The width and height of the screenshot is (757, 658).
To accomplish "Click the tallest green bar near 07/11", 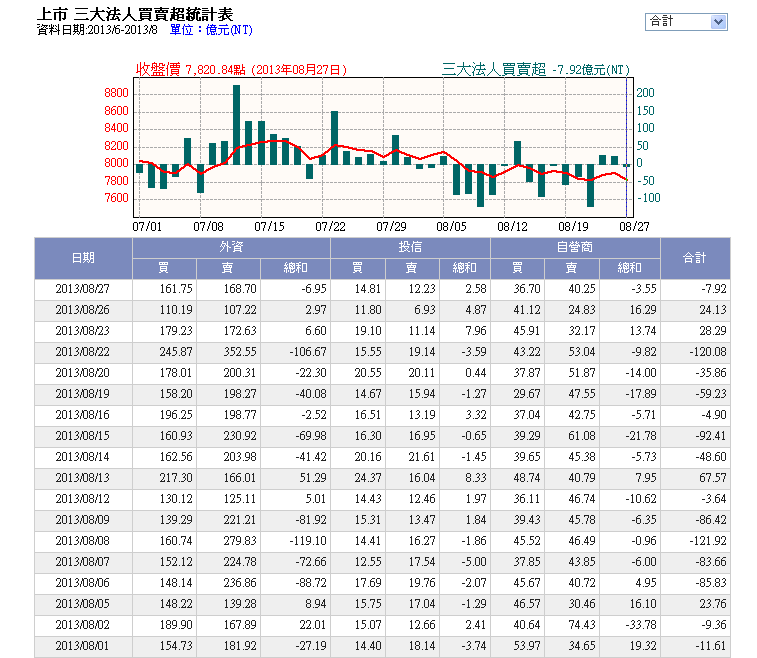I will (x=237, y=125).
